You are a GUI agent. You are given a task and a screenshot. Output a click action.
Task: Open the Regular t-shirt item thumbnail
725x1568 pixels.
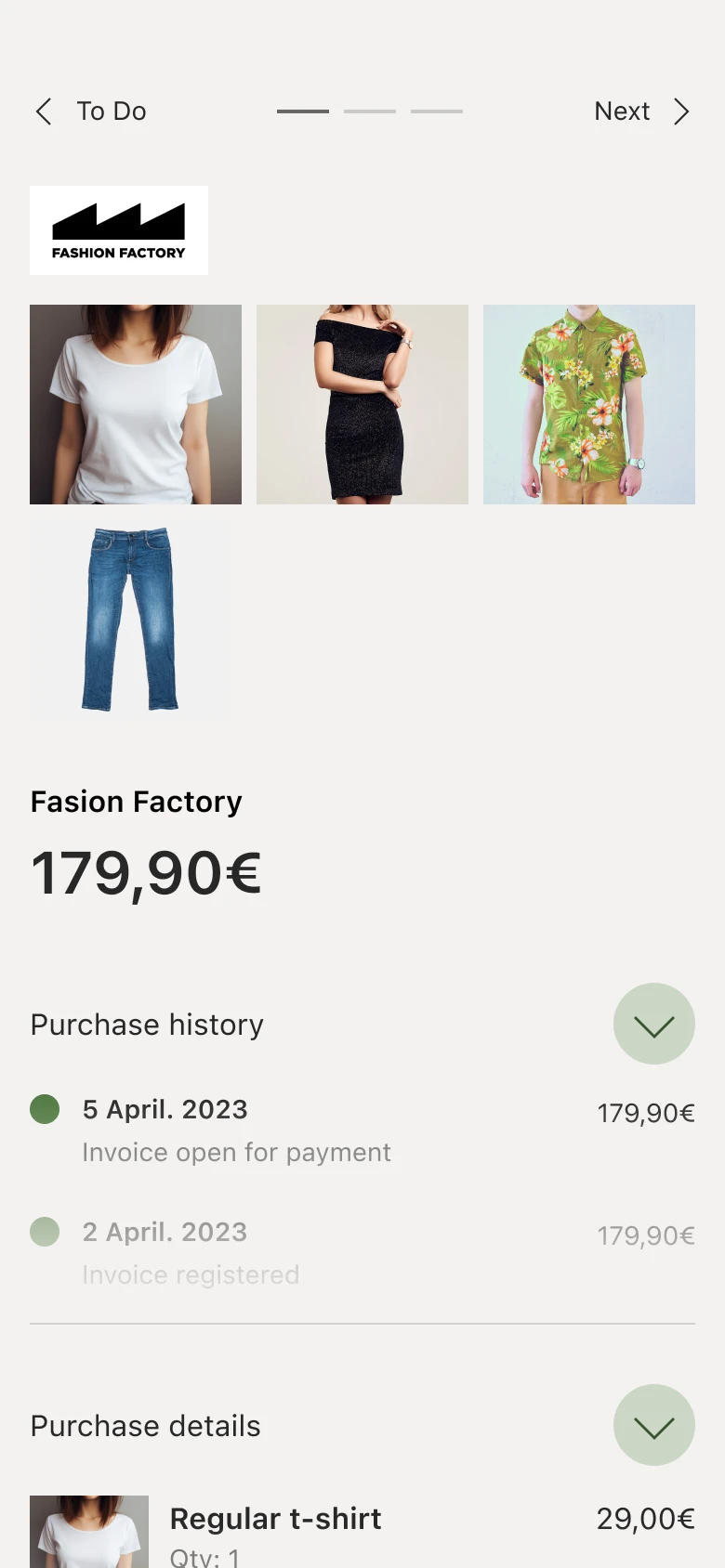(x=89, y=1531)
